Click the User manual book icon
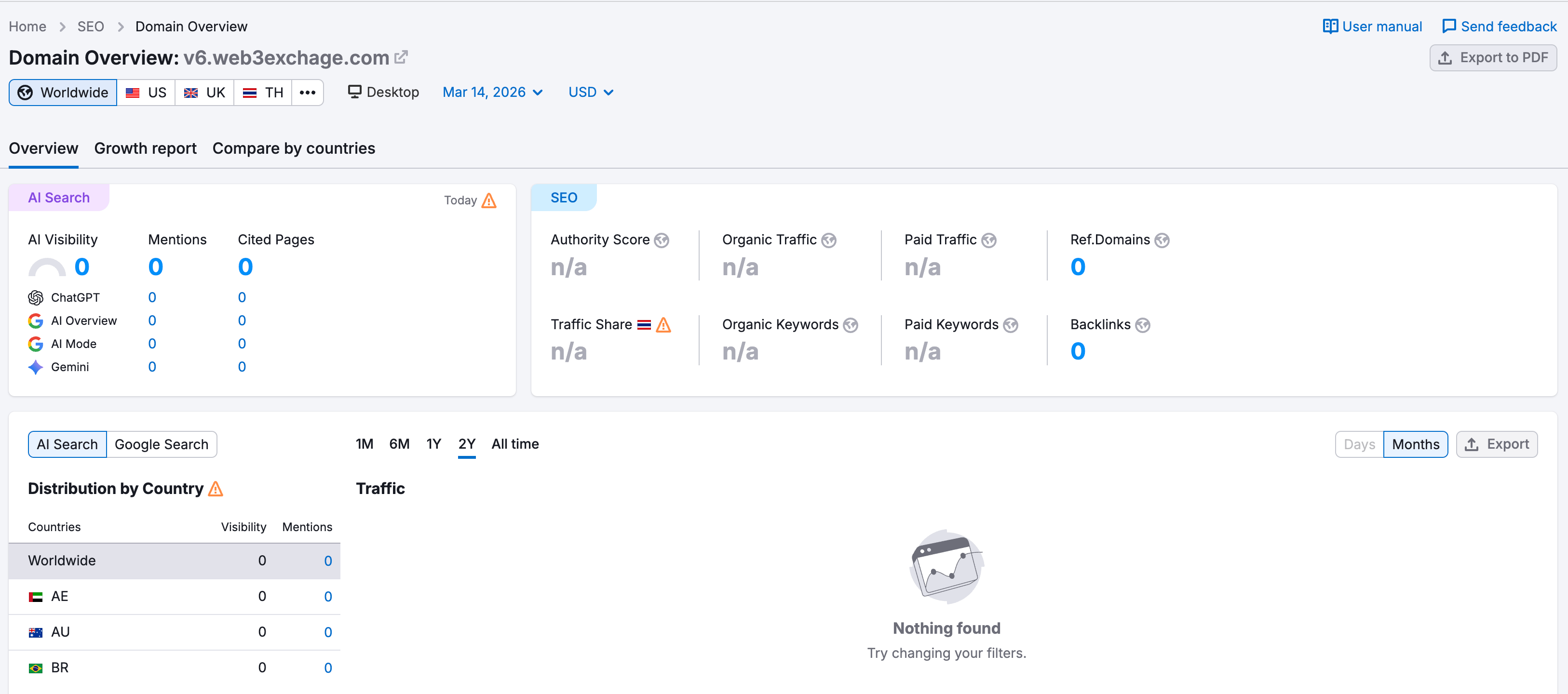The image size is (1568, 694). [1330, 26]
